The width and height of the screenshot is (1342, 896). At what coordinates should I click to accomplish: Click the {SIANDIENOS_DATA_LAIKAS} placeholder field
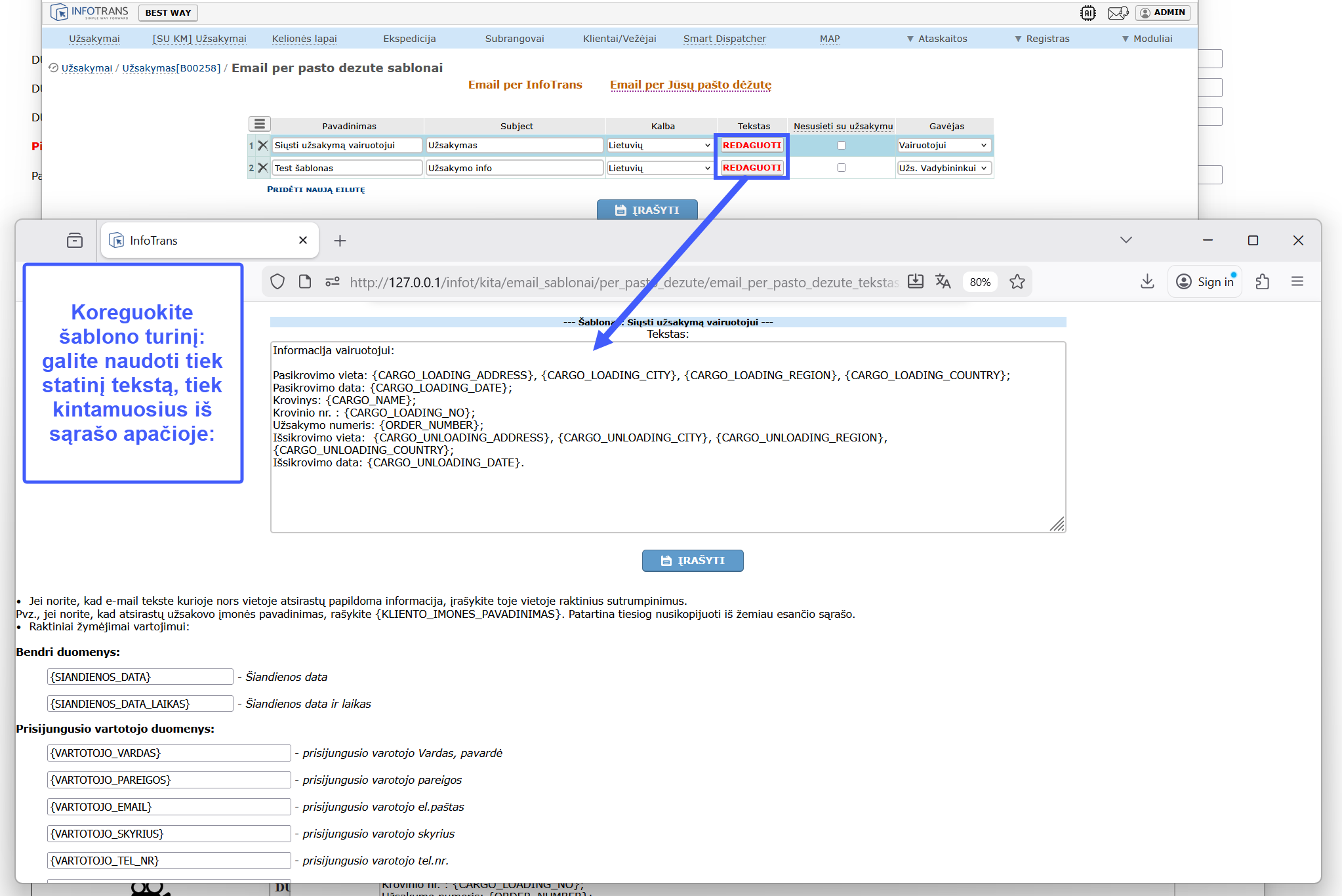[140, 704]
